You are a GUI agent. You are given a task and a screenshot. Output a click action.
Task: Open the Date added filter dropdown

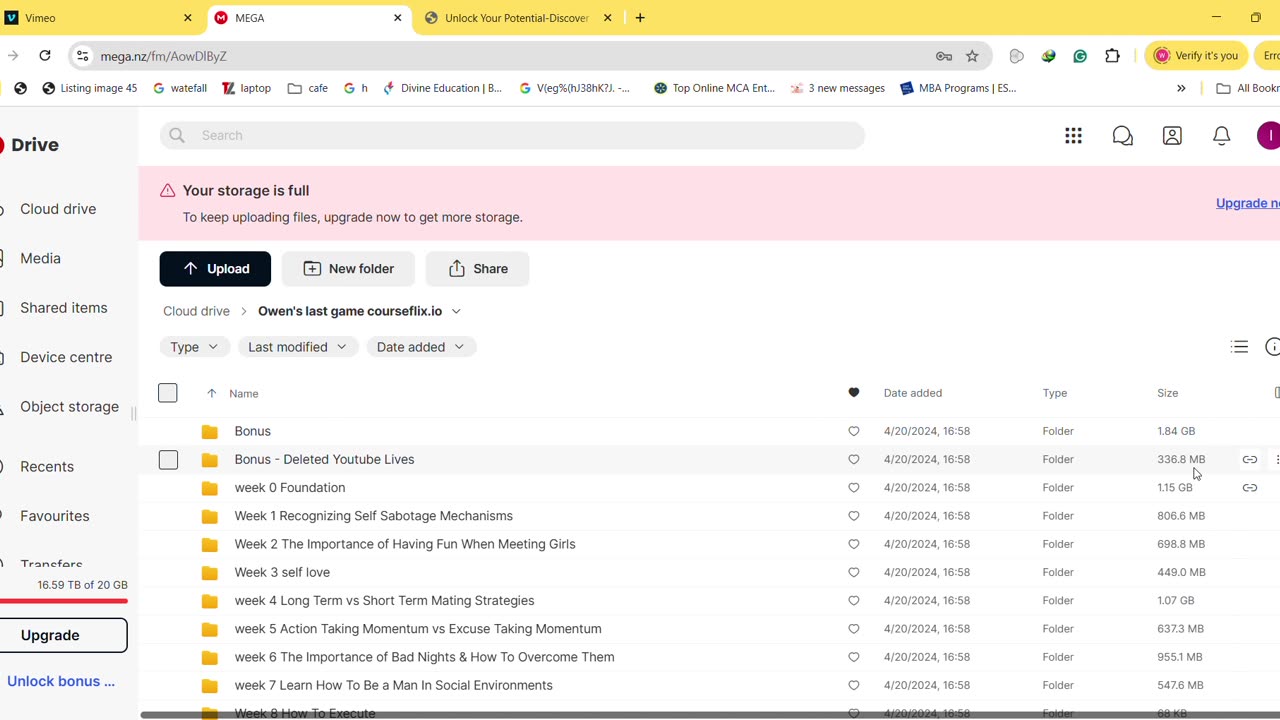420,347
